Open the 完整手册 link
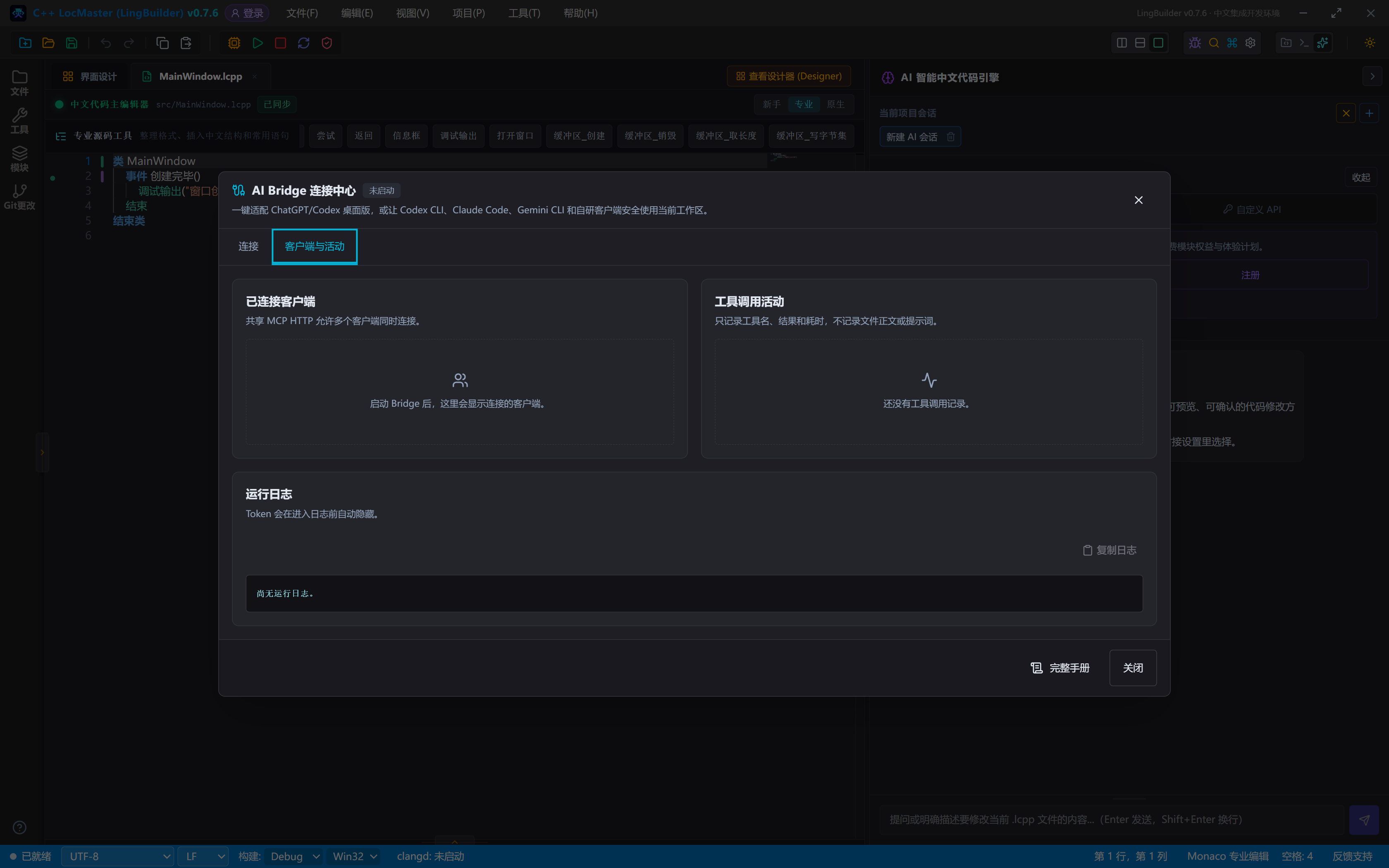This screenshot has width=1389, height=868. [x=1060, y=668]
